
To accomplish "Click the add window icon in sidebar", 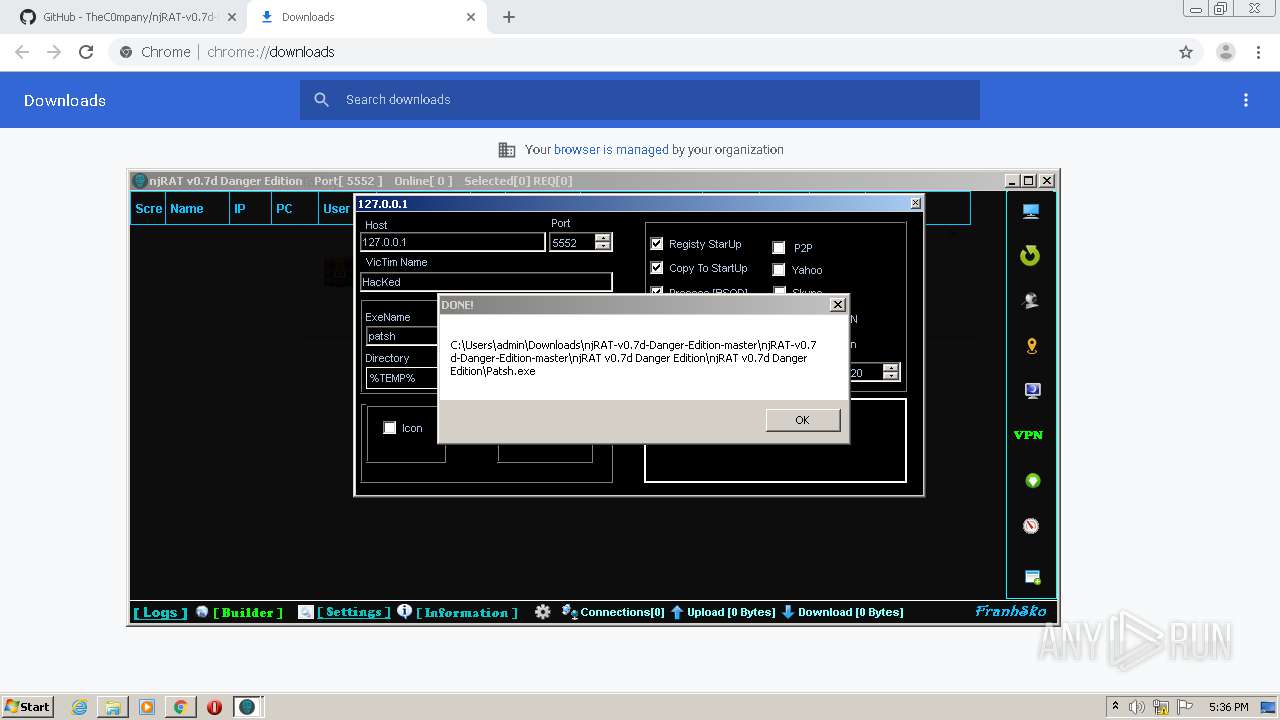I will click(x=1032, y=577).
